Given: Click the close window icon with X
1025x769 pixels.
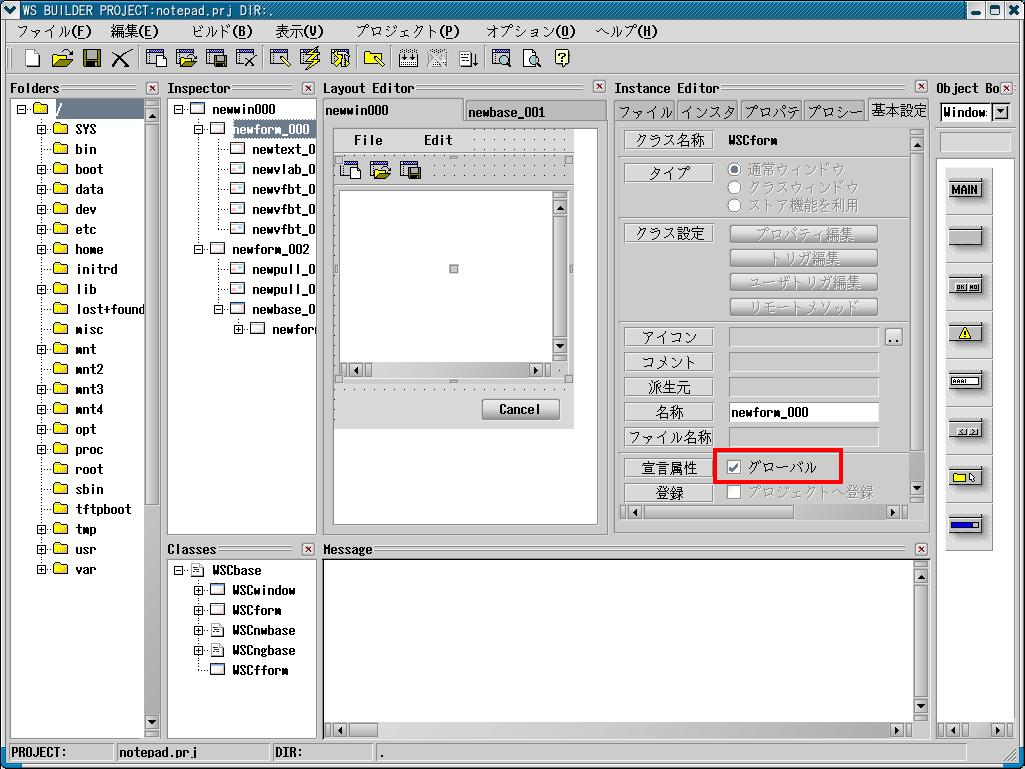Looking at the screenshot, I should 246,59.
